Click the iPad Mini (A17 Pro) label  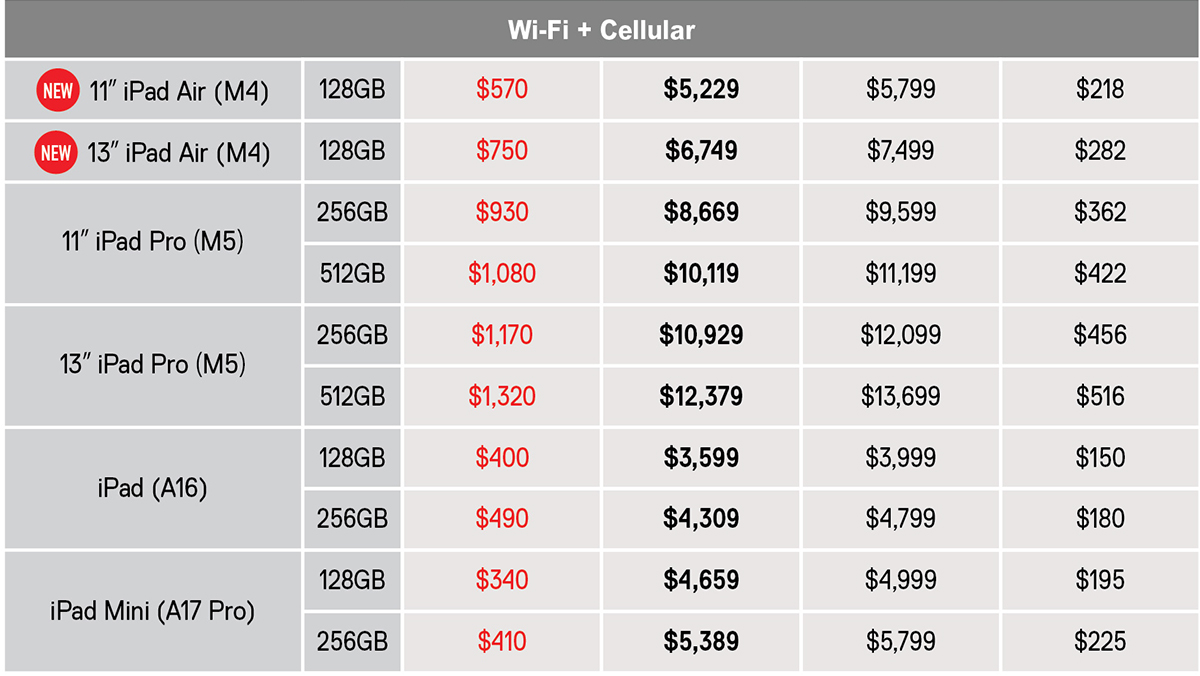[x=153, y=611]
